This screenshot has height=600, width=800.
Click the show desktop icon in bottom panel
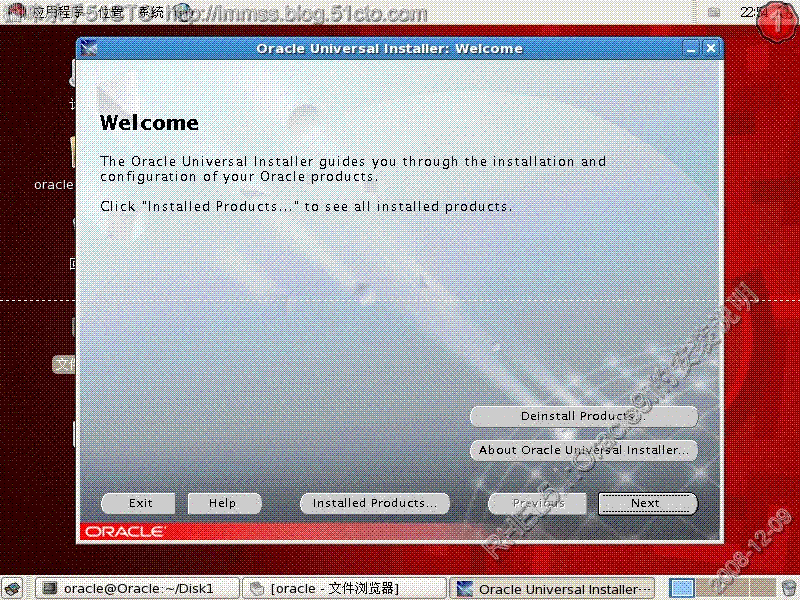coord(12,589)
